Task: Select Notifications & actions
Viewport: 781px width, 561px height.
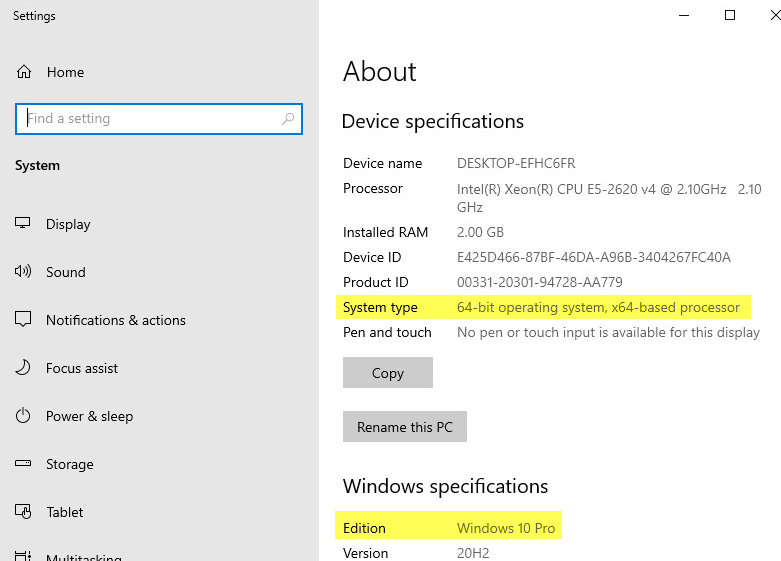Action: (116, 320)
